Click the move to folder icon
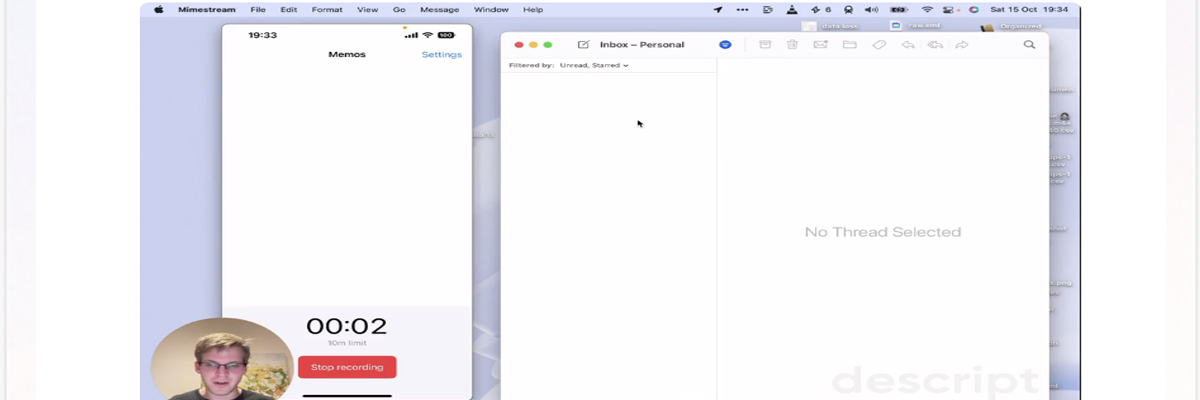 (x=849, y=45)
